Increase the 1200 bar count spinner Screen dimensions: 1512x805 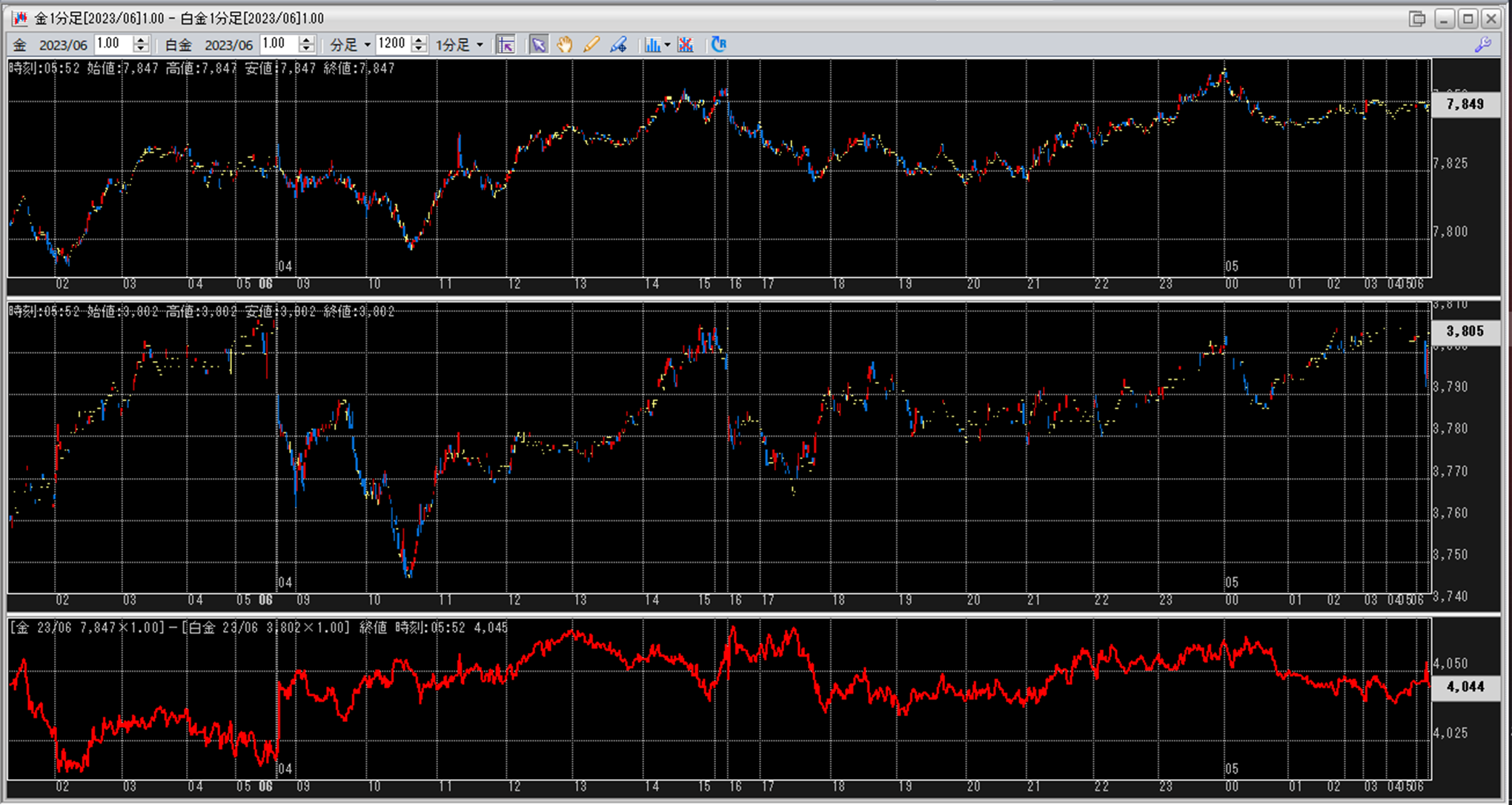[x=419, y=40]
